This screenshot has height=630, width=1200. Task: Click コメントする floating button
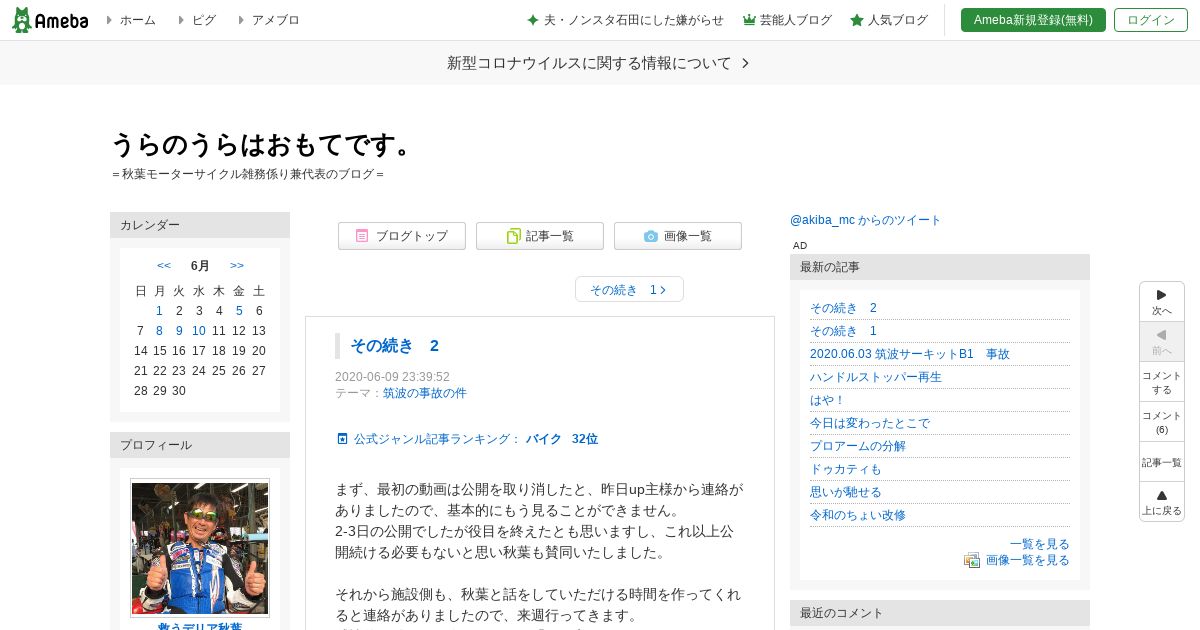click(1162, 382)
